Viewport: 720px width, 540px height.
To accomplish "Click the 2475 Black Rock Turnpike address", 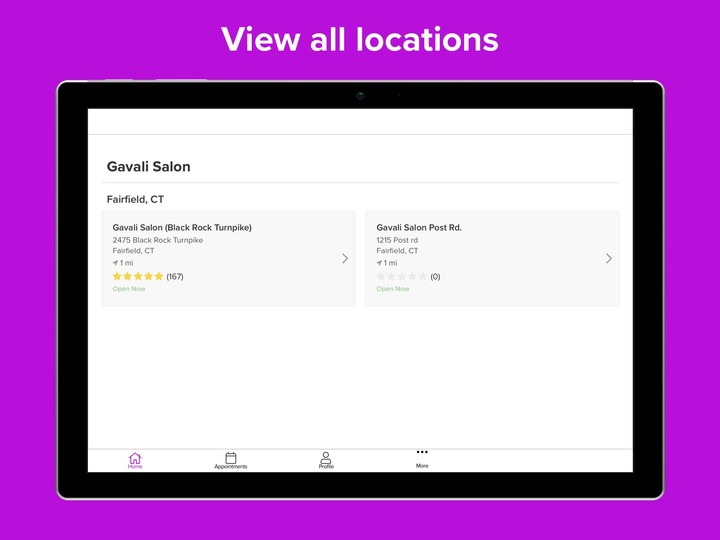I will (x=158, y=240).
